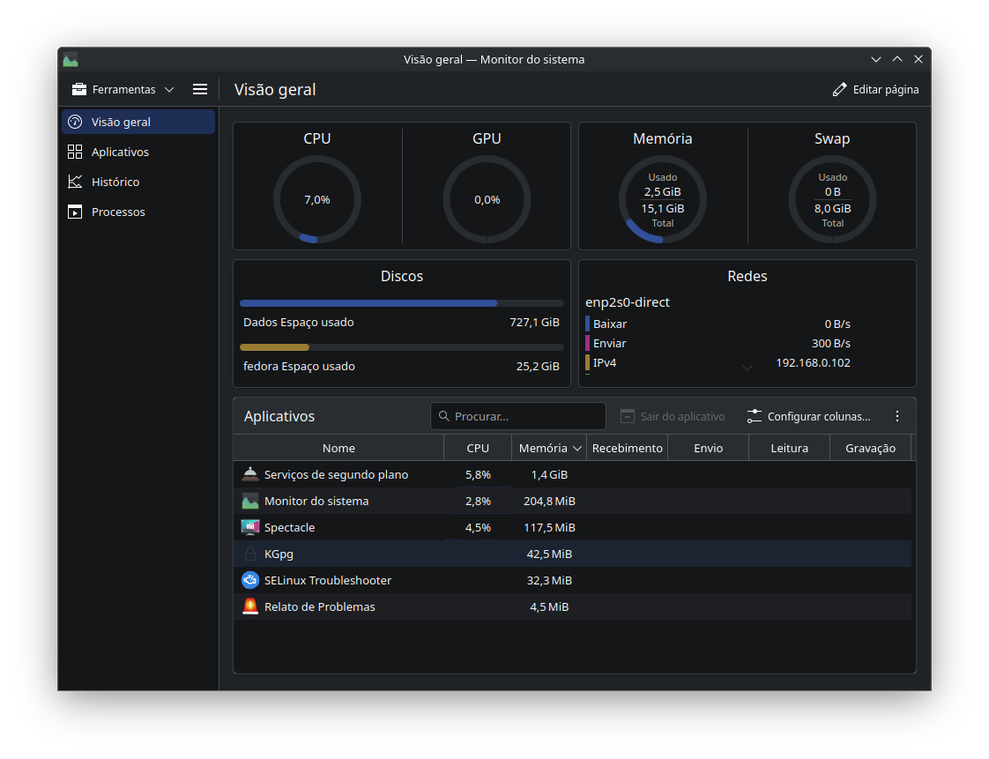Click the CPU usage gauge showing 7,0%
989x759 pixels.
click(x=317, y=199)
